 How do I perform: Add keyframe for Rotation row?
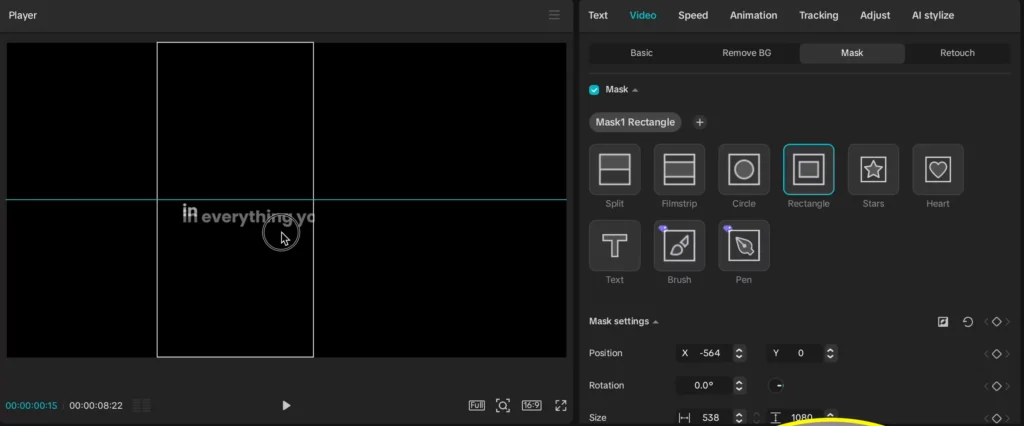point(997,386)
